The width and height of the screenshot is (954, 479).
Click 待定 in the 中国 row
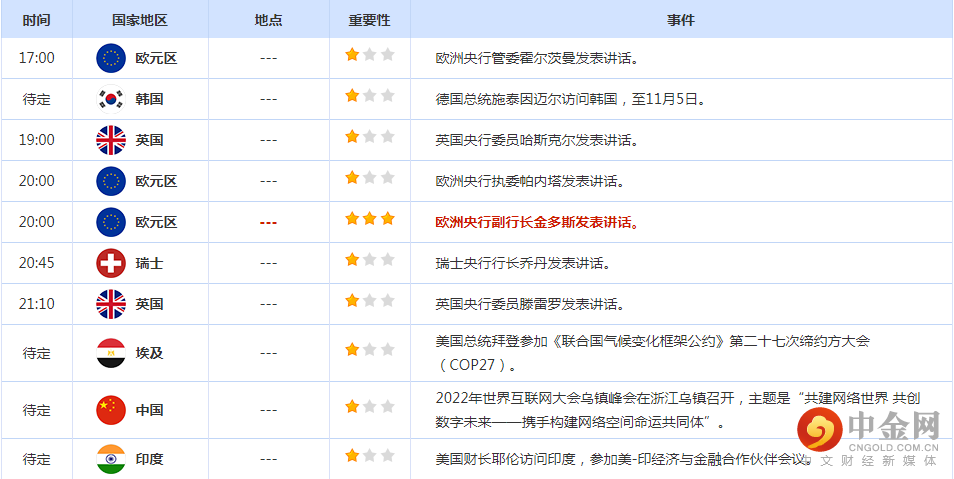[x=37, y=410]
